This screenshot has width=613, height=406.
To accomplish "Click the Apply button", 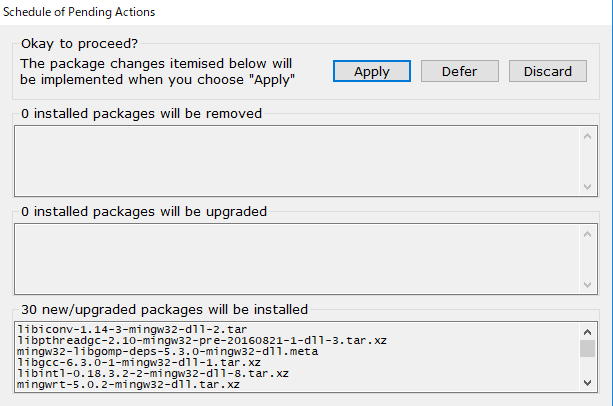I will point(372,71).
